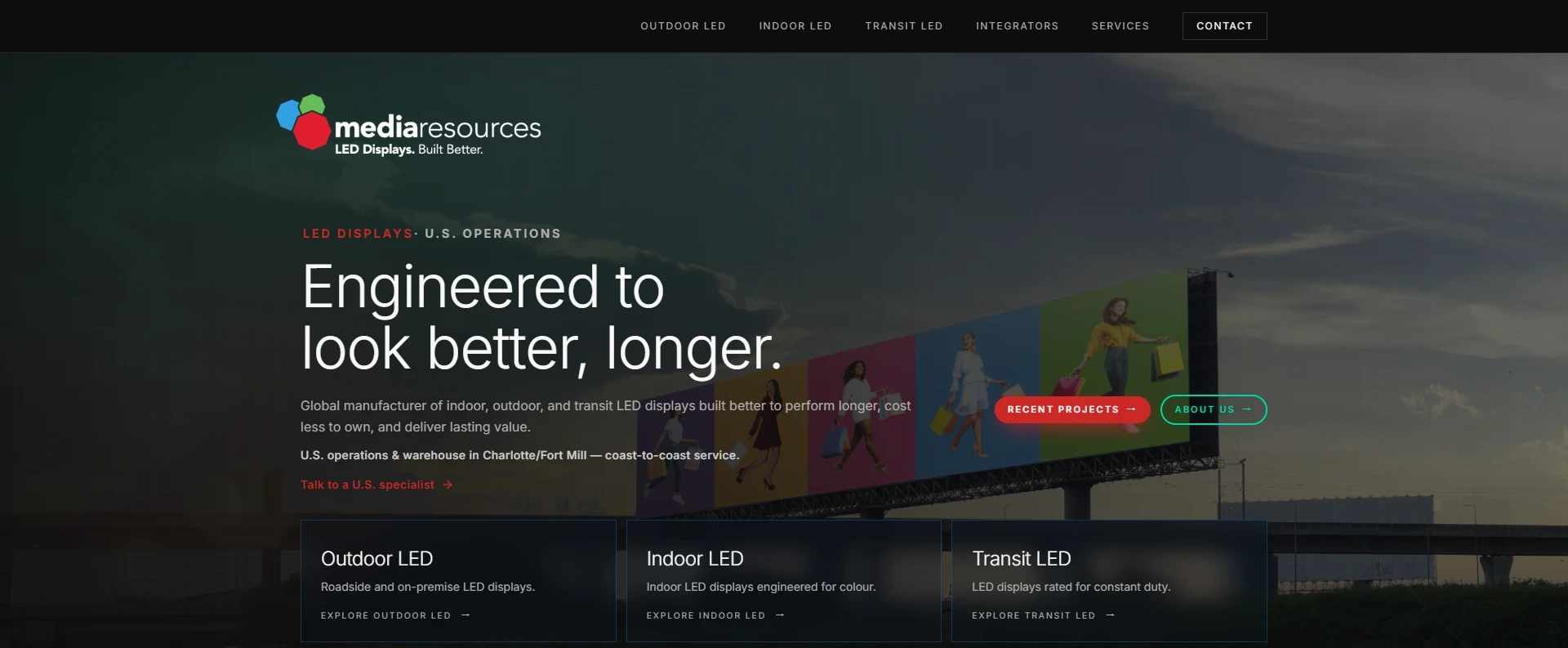Click the 'Engineered to look better, longer.' headline
Image resolution: width=1568 pixels, height=648 pixels.
[541, 319]
